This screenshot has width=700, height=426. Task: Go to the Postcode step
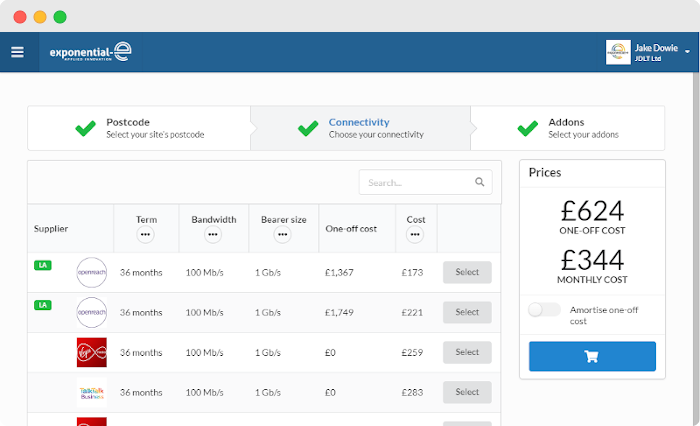(x=139, y=128)
